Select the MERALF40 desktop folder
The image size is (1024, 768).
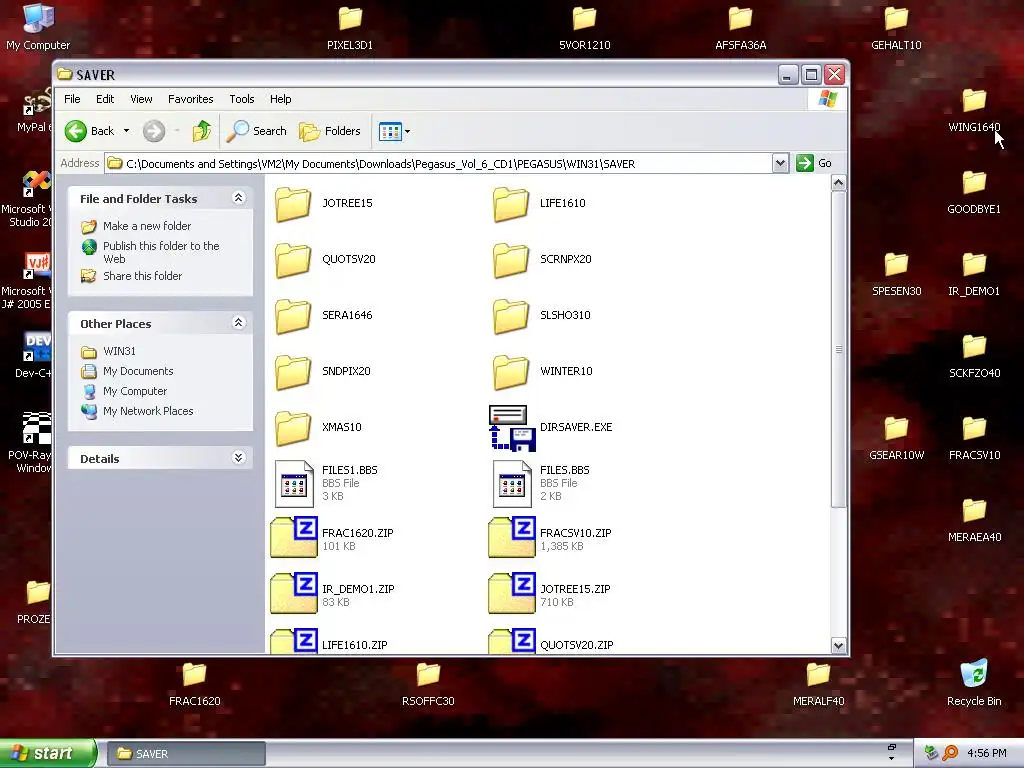click(x=818, y=684)
